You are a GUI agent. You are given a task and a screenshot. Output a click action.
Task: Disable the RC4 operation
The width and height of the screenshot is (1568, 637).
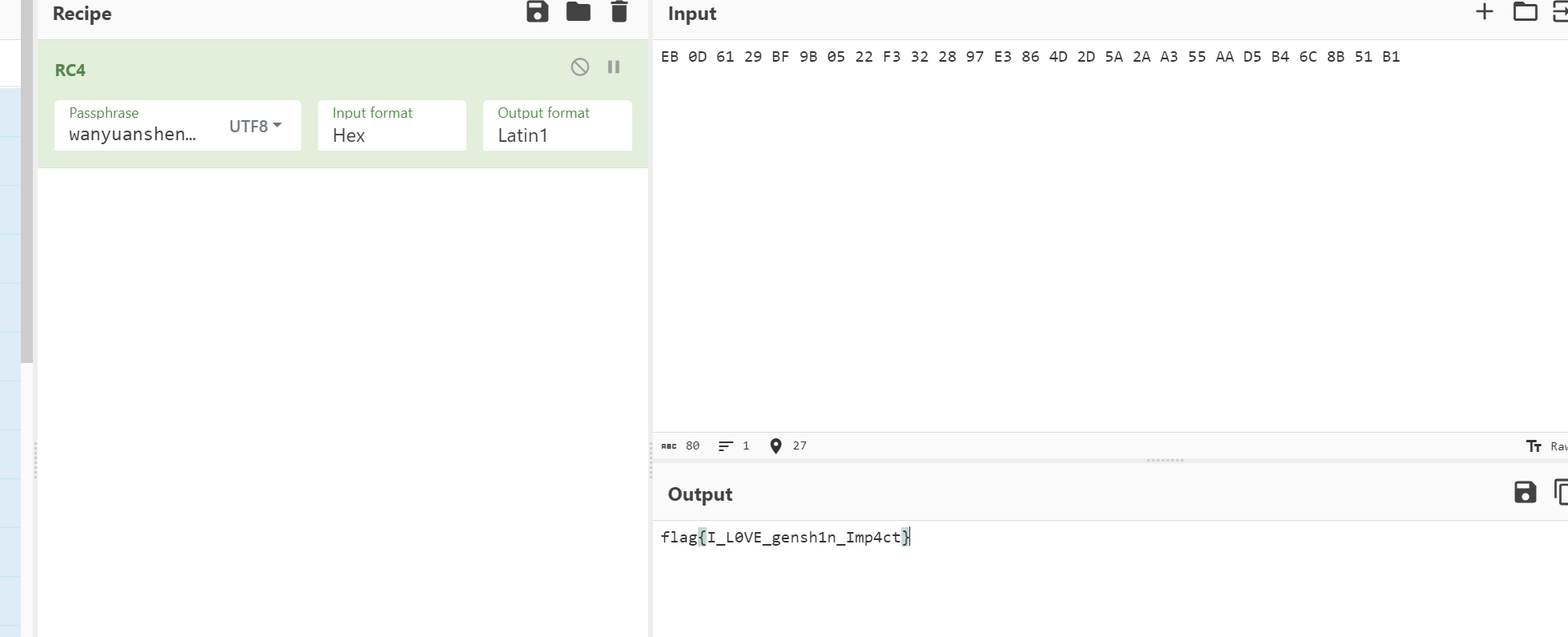coord(580,67)
